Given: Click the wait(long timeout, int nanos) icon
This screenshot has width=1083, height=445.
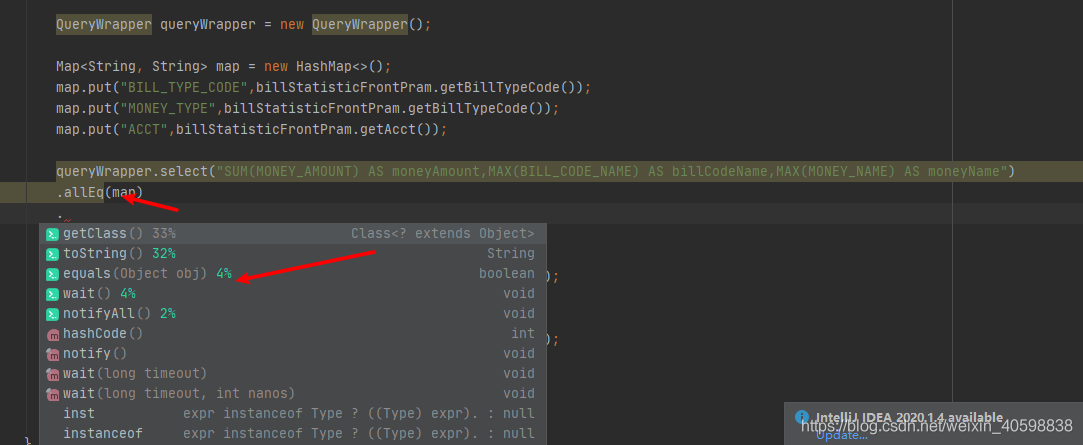Looking at the screenshot, I should click(52, 394).
